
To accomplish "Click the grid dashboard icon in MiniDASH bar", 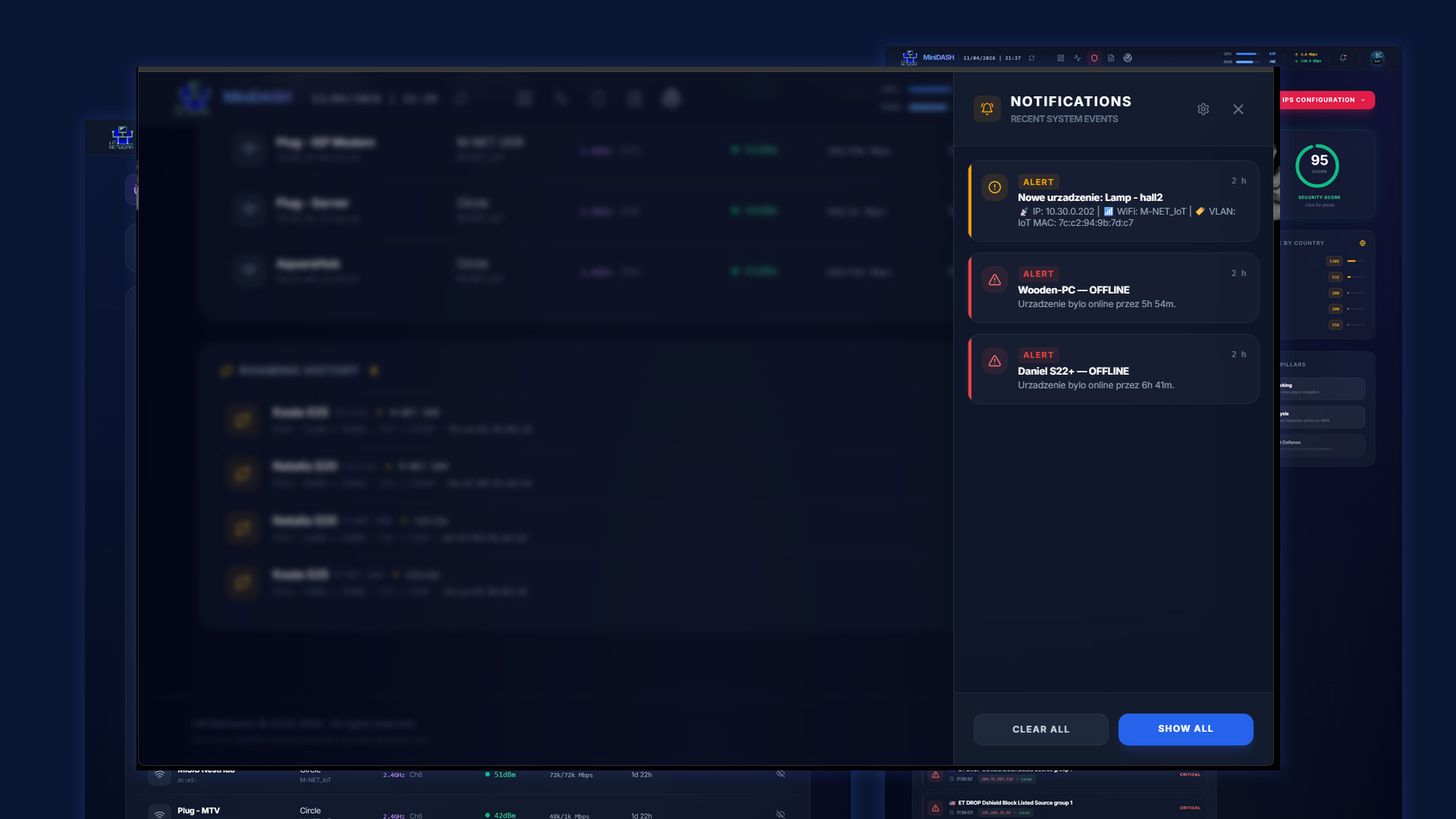I will [1060, 58].
